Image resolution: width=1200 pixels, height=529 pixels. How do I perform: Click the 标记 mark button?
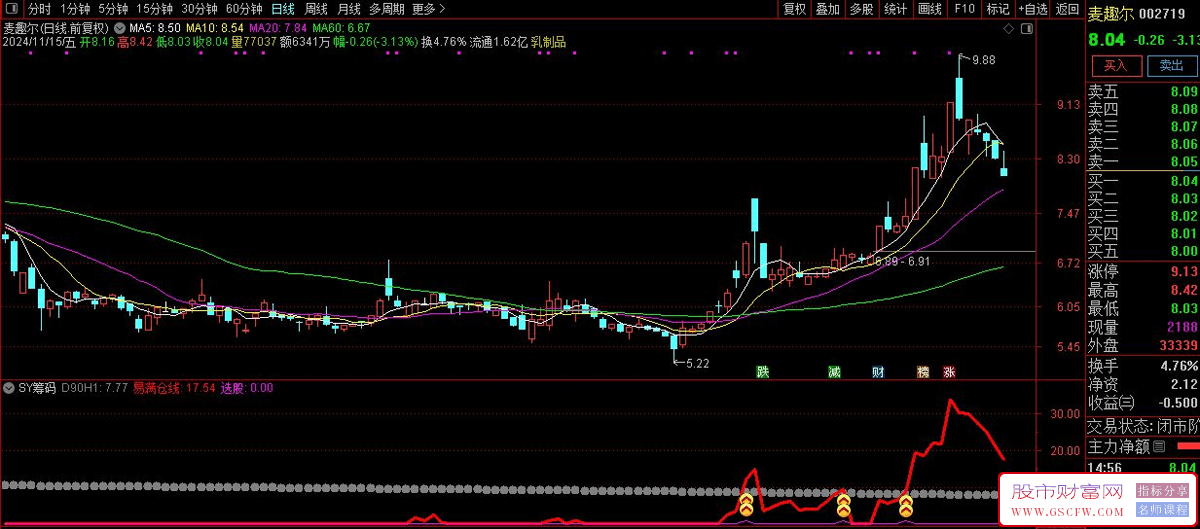pos(998,9)
